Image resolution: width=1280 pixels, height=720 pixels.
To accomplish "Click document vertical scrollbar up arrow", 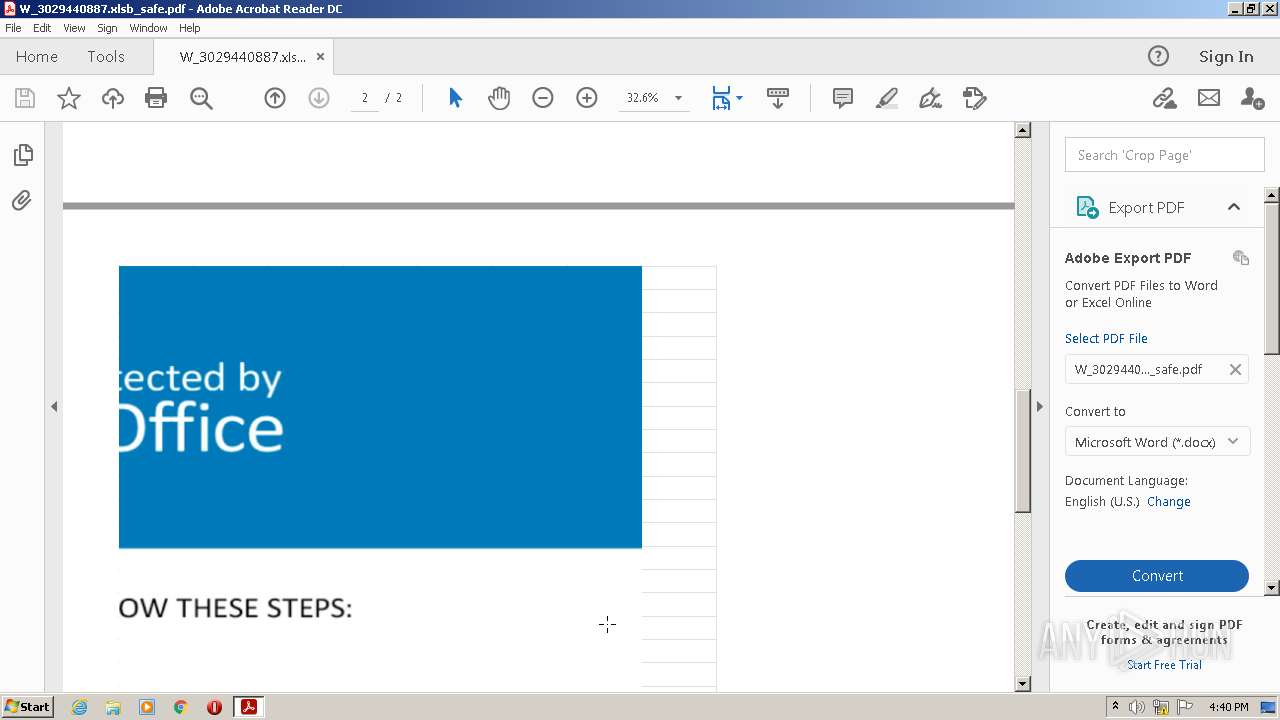I will pos(1022,130).
